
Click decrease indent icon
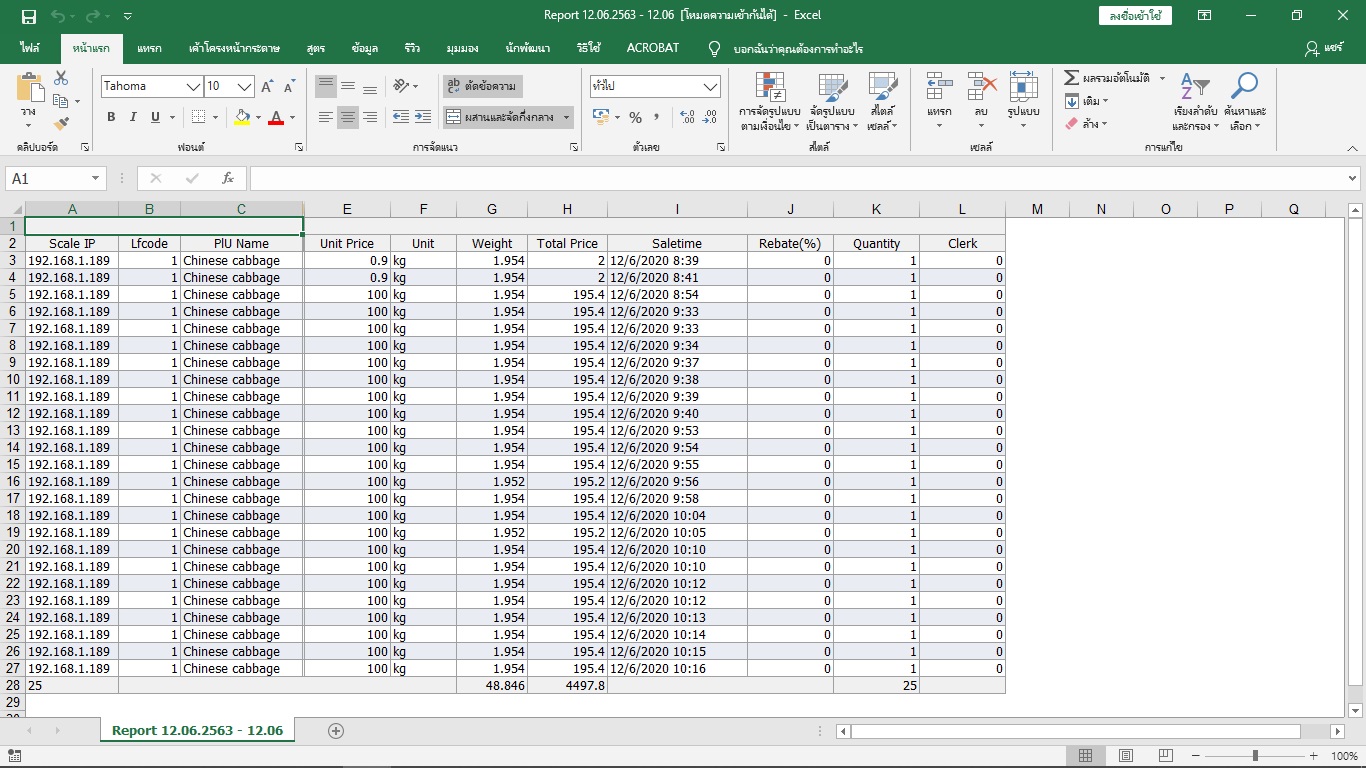[x=401, y=117]
